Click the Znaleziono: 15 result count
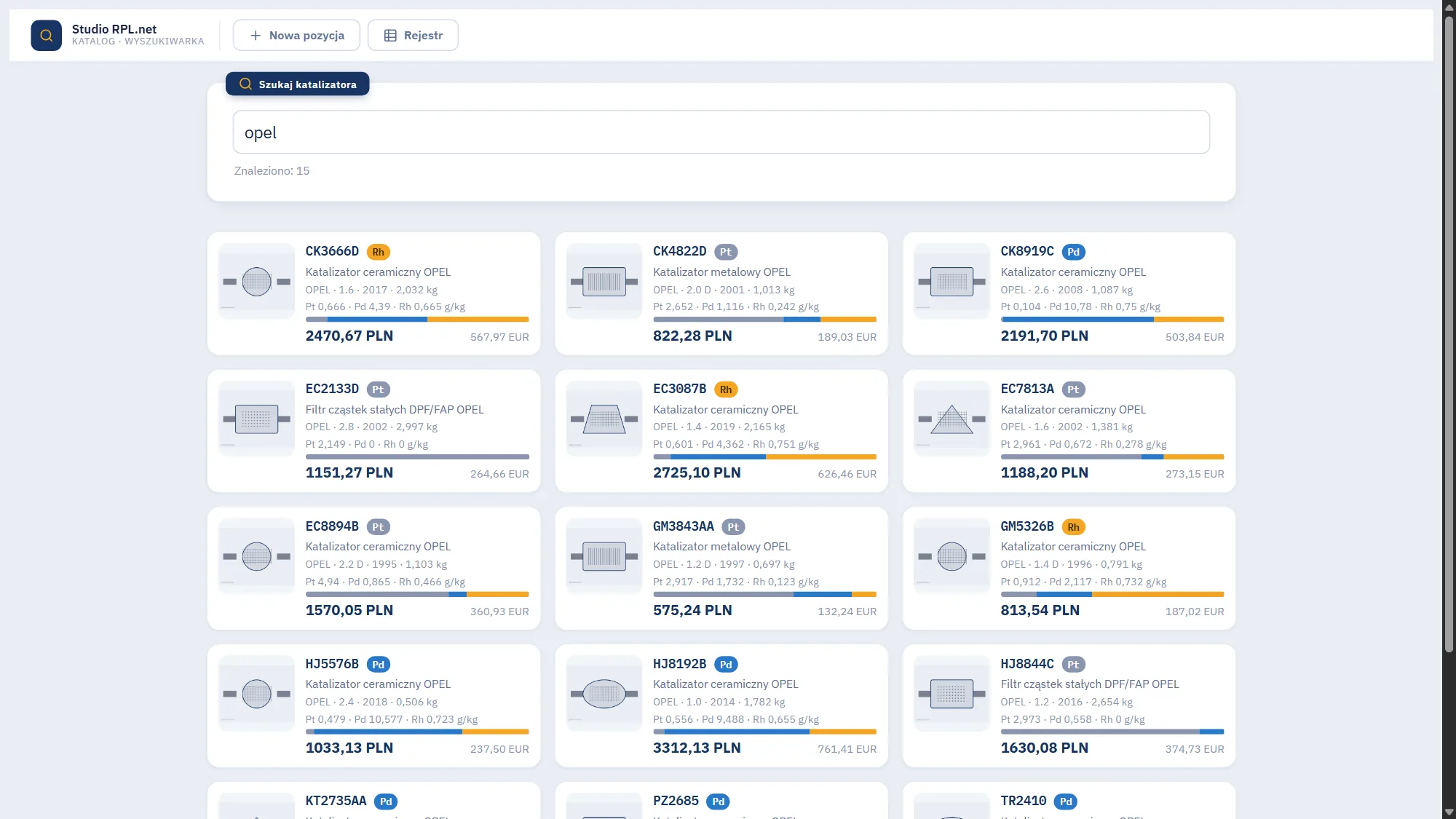The width and height of the screenshot is (1456, 819). (272, 170)
